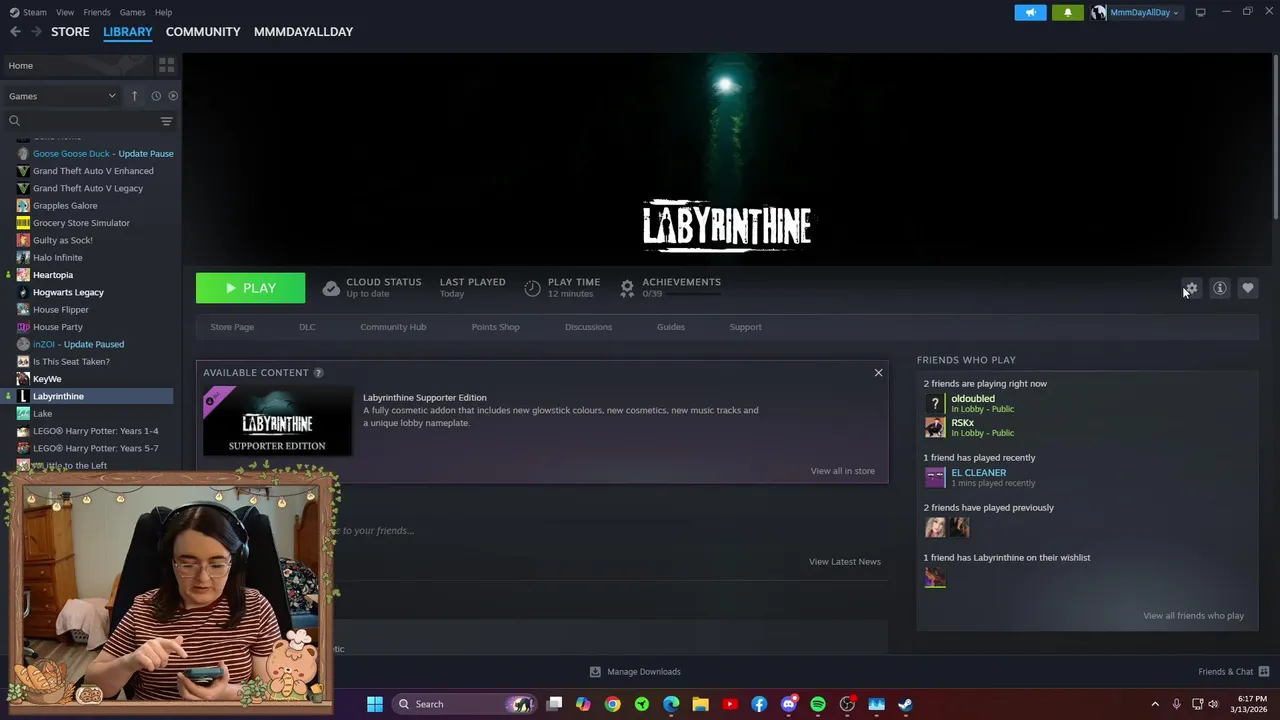
Task: Switch to Big Picture mode icon
Action: (1200, 12)
